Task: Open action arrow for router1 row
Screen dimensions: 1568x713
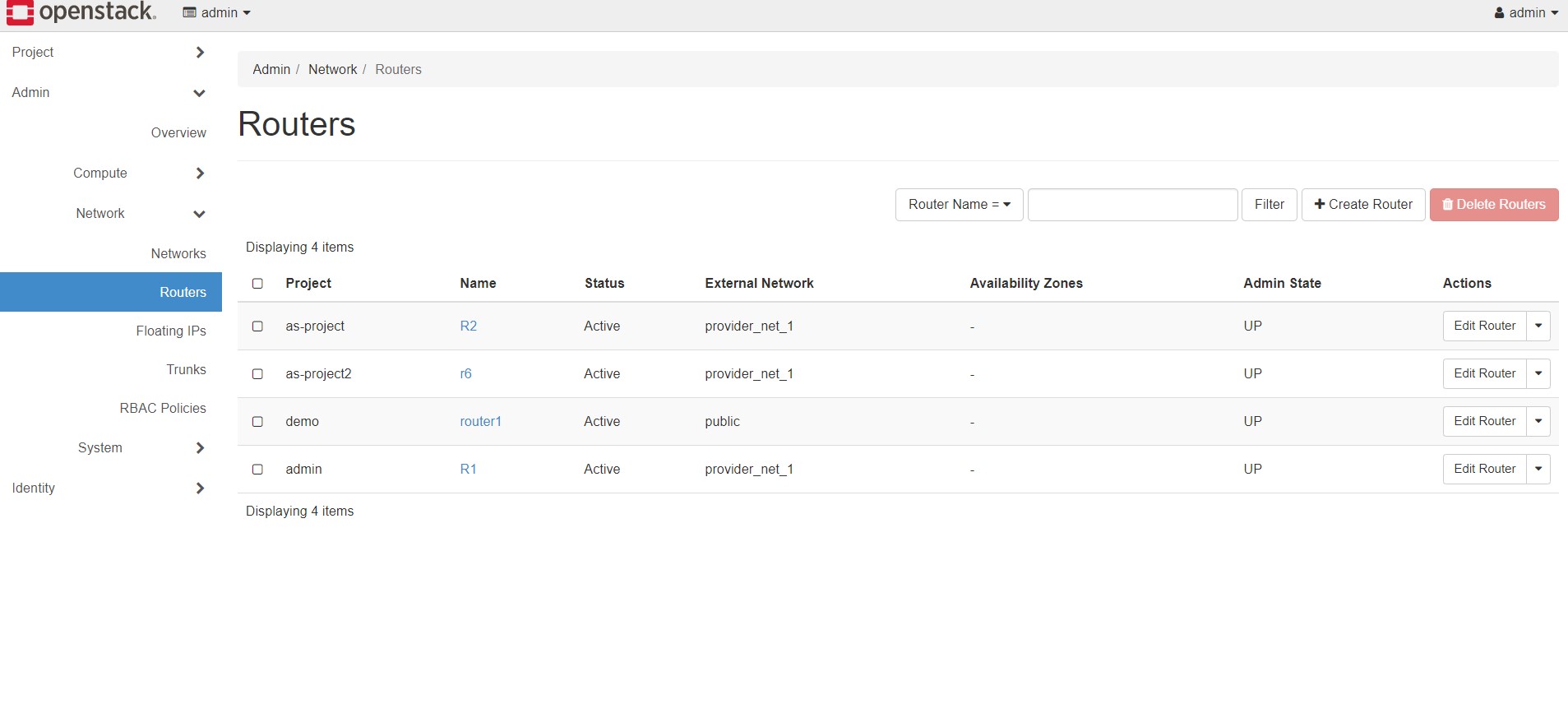Action: pos(1538,422)
